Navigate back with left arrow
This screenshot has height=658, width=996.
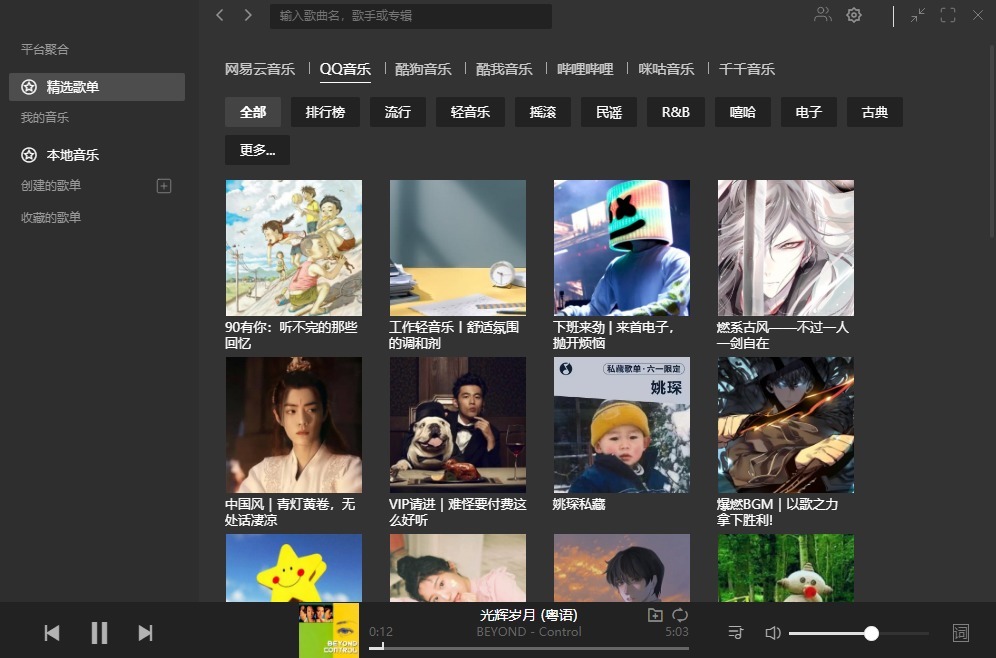pyautogui.click(x=220, y=15)
